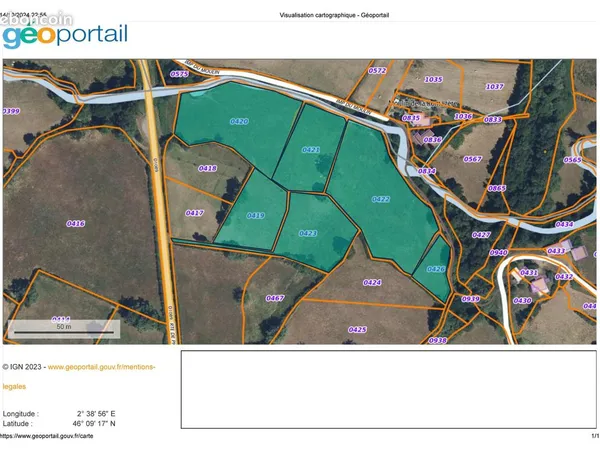Click parcel number 0833
Image resolution: width=600 pixels, height=450 pixels.
tap(493, 119)
